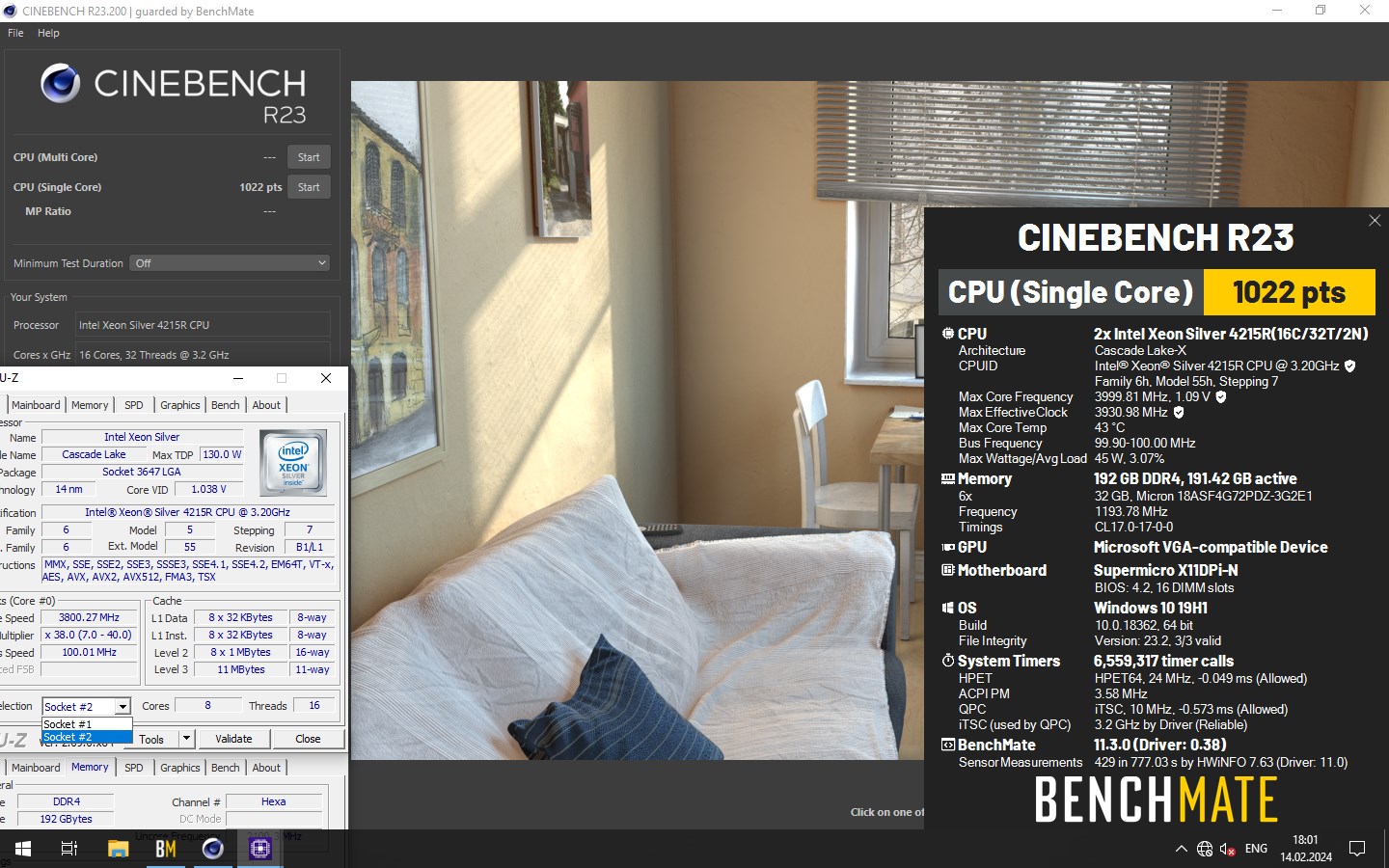The image size is (1389, 868).
Task: Open Bench tab in lower CPU-Z window
Action: (x=226, y=768)
